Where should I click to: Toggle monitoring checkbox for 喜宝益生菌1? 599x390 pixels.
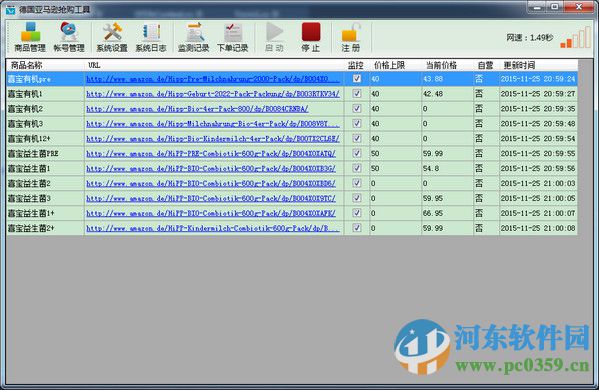point(357,168)
